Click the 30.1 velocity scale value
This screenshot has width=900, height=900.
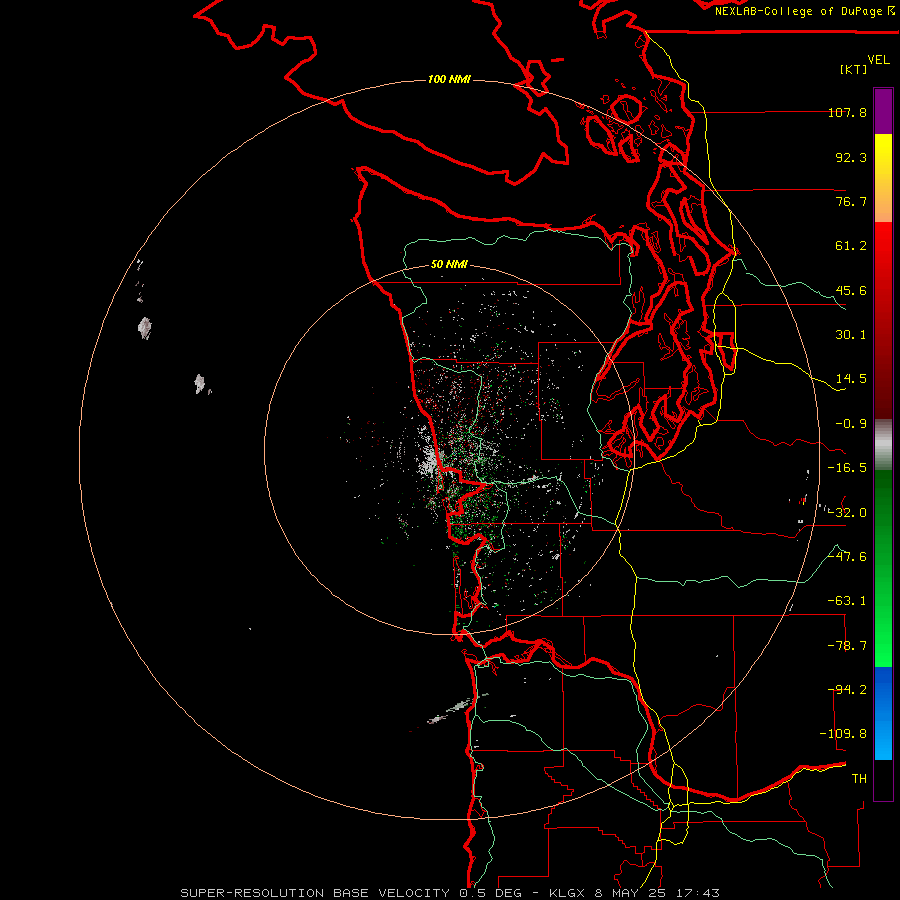pos(851,335)
